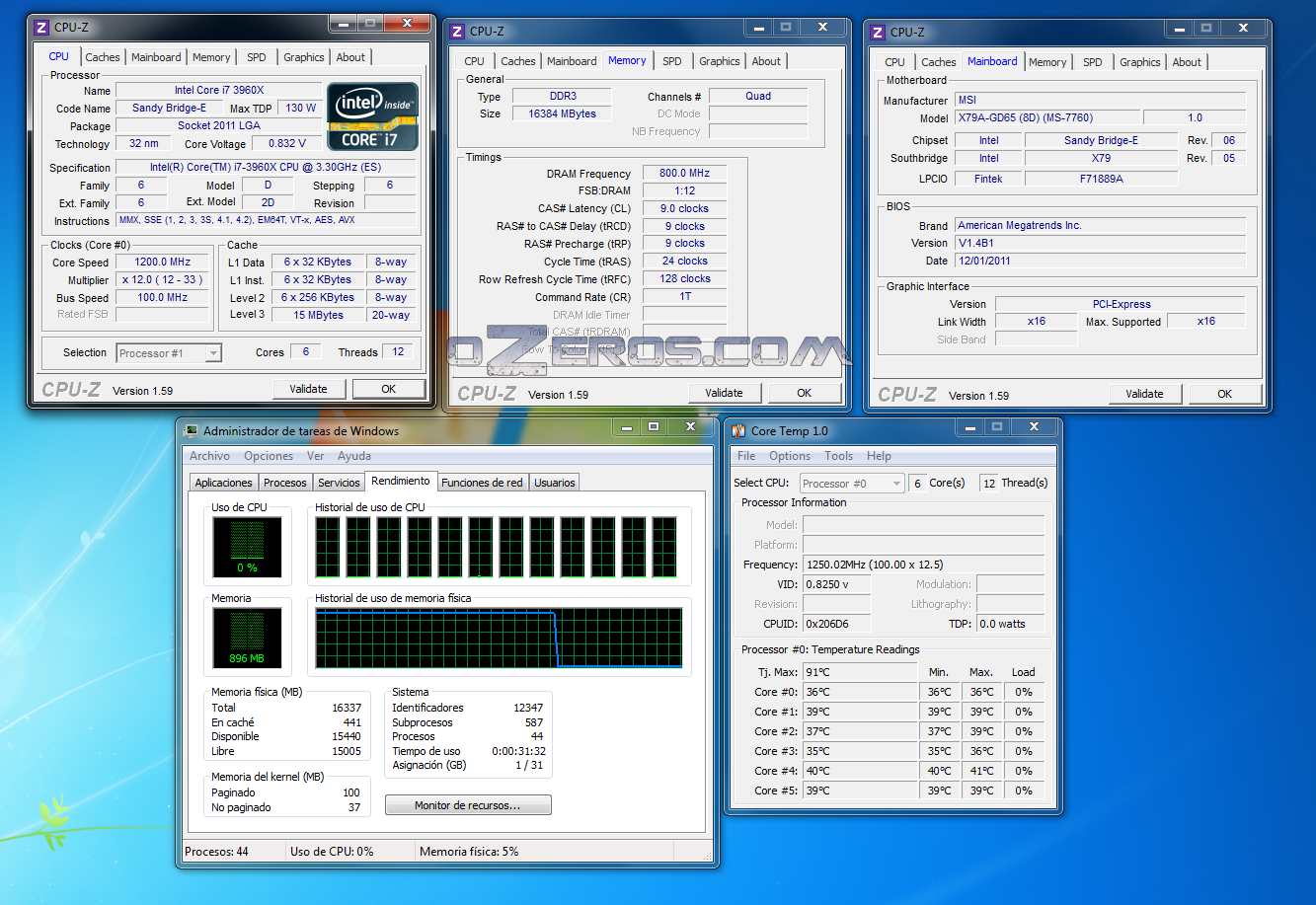Click the Task Manager title bar icon
The image size is (1316, 905).
tap(192, 430)
